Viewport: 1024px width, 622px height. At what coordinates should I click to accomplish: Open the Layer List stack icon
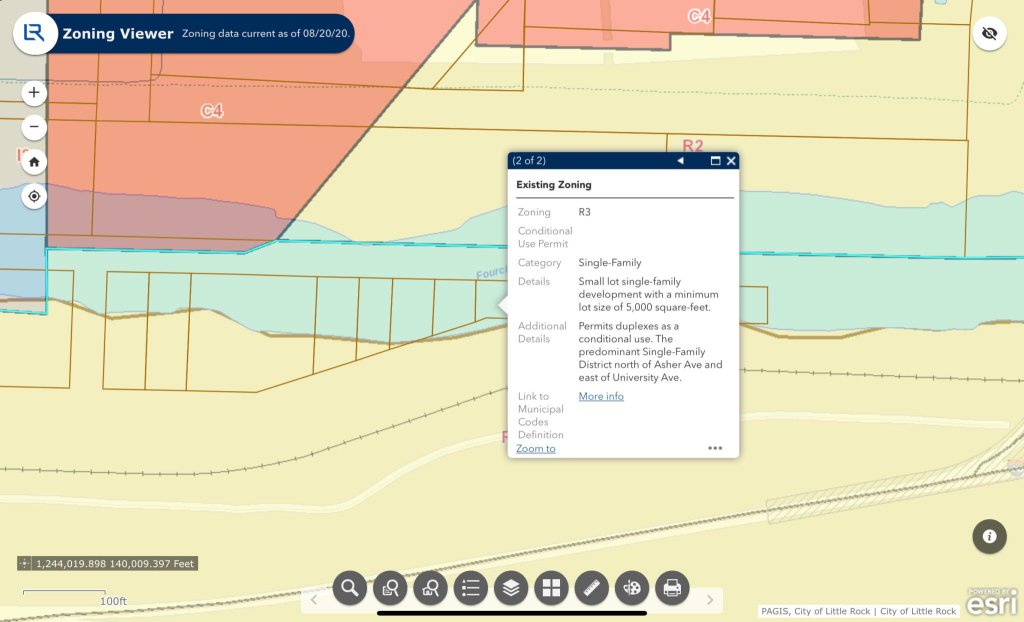click(x=510, y=588)
